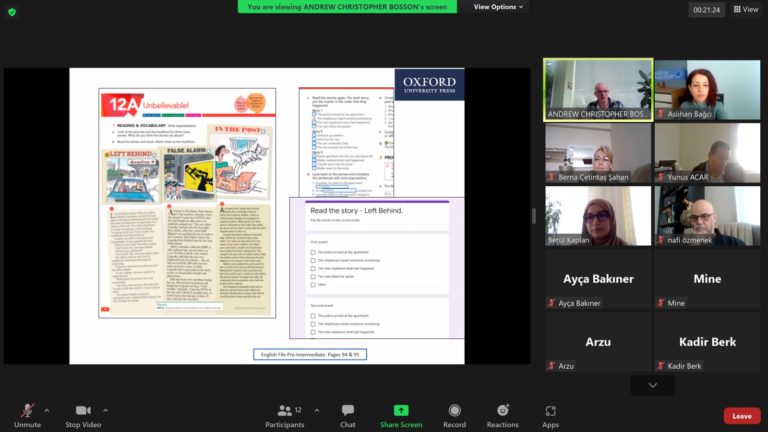Click muted mic icon on Aslıhan Bağcı
This screenshot has width=768, height=432.
click(x=661, y=114)
